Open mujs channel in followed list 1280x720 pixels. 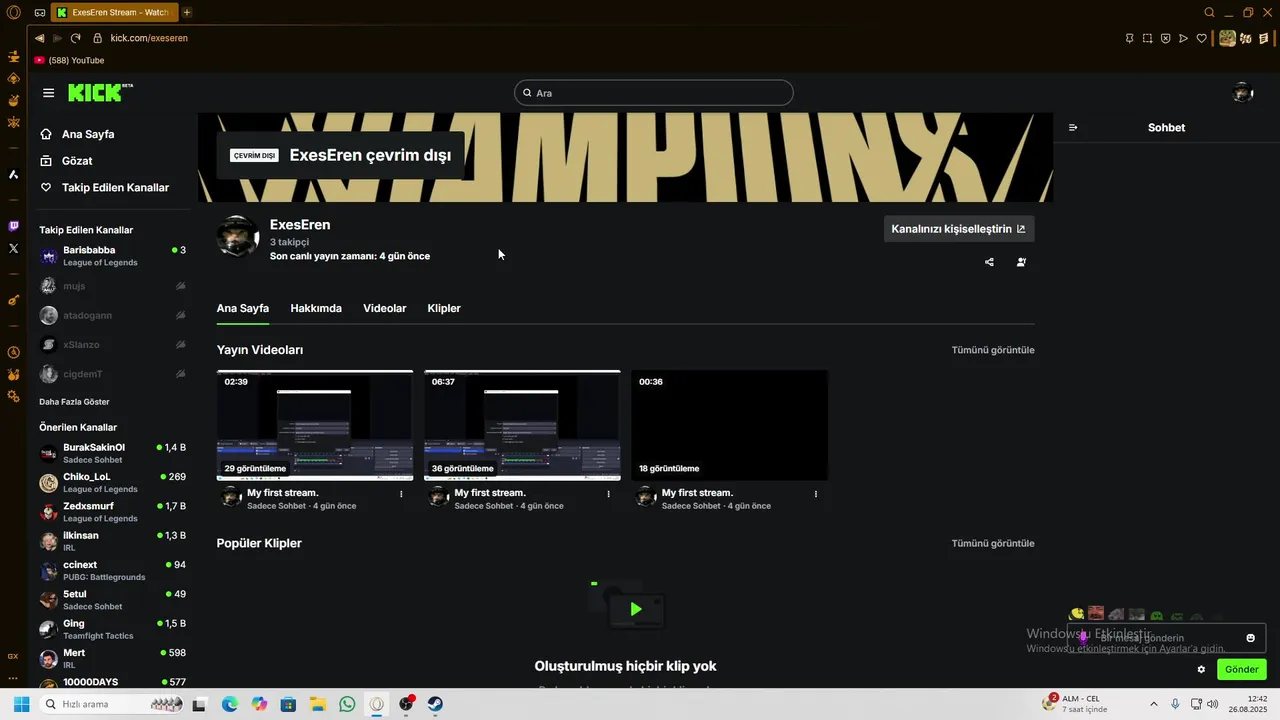(112, 286)
